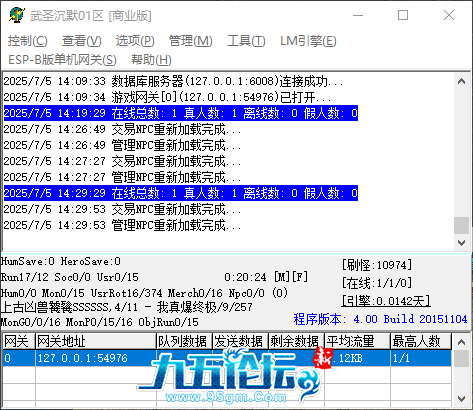Click the 0:20:24 uptime timer
This screenshot has width=473, height=410.
pos(245,277)
